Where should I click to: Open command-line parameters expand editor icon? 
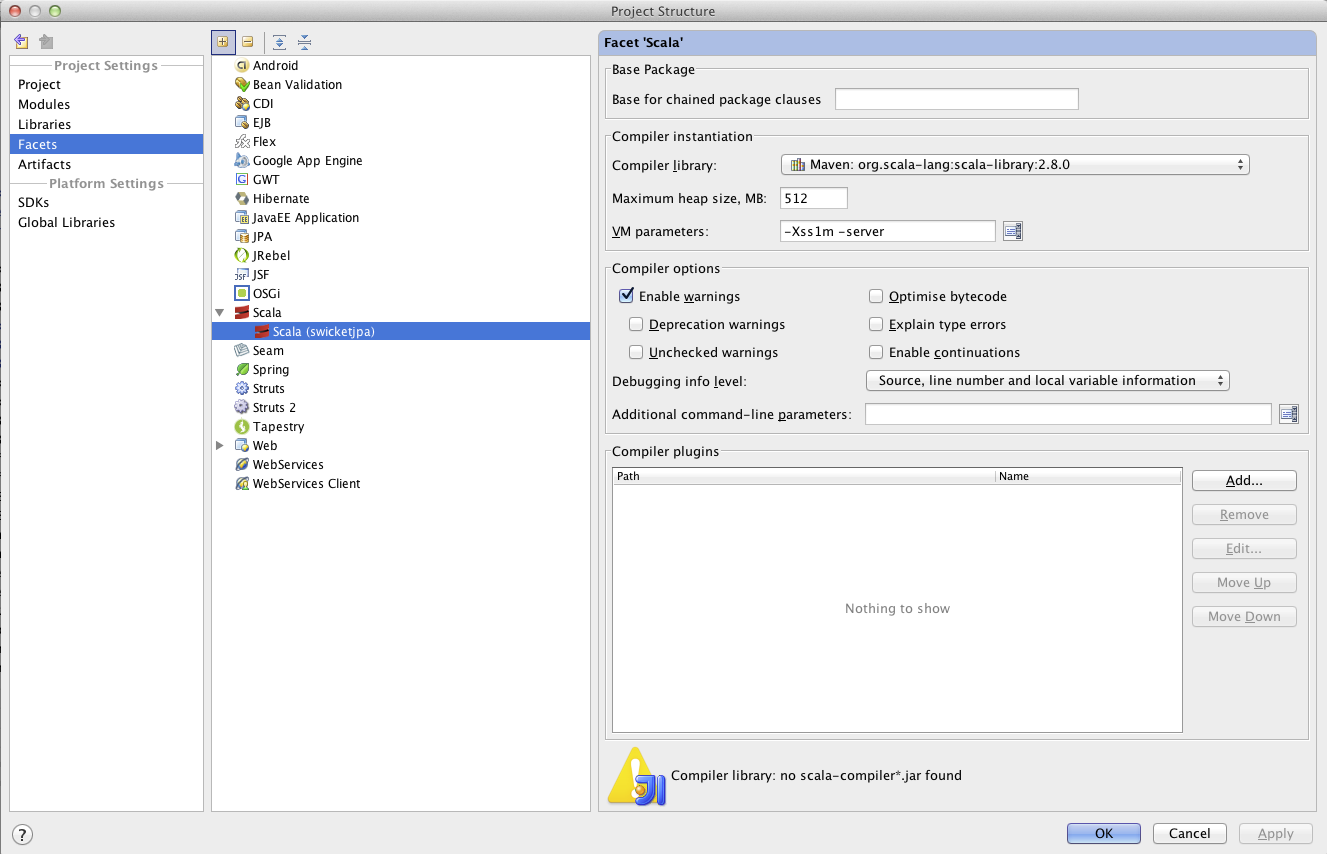1289,414
